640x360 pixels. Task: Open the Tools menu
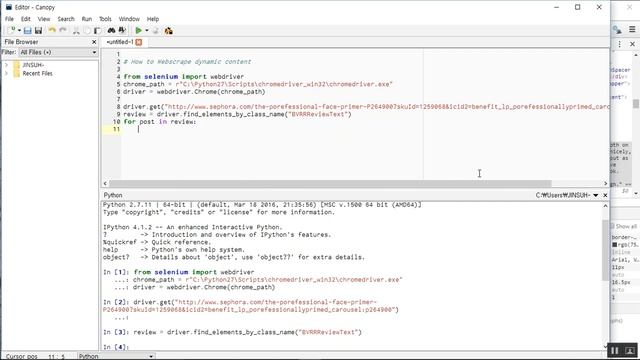(105, 19)
